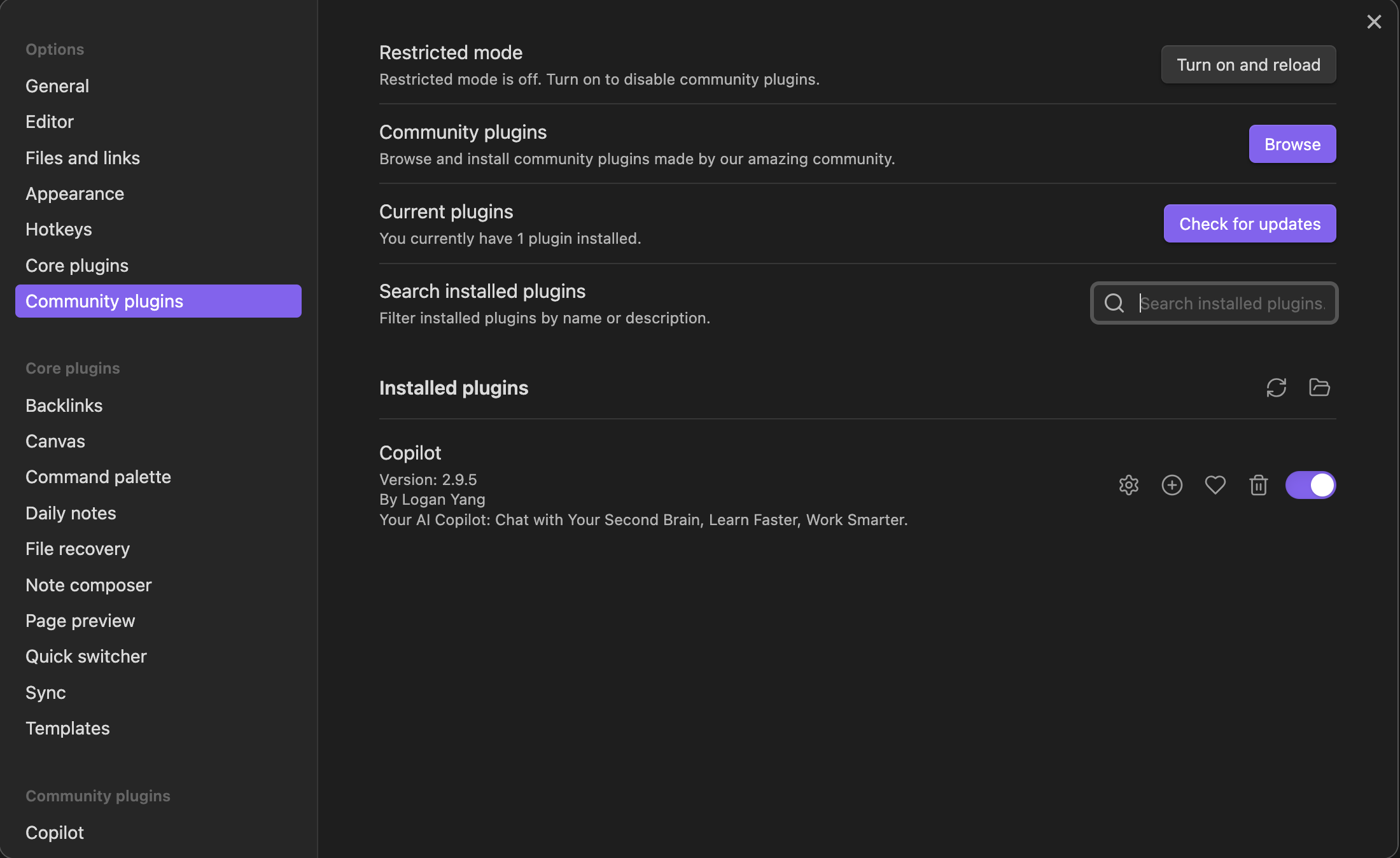This screenshot has height=858, width=1400.
Task: Open Quick switcher settings
Action: click(158, 656)
